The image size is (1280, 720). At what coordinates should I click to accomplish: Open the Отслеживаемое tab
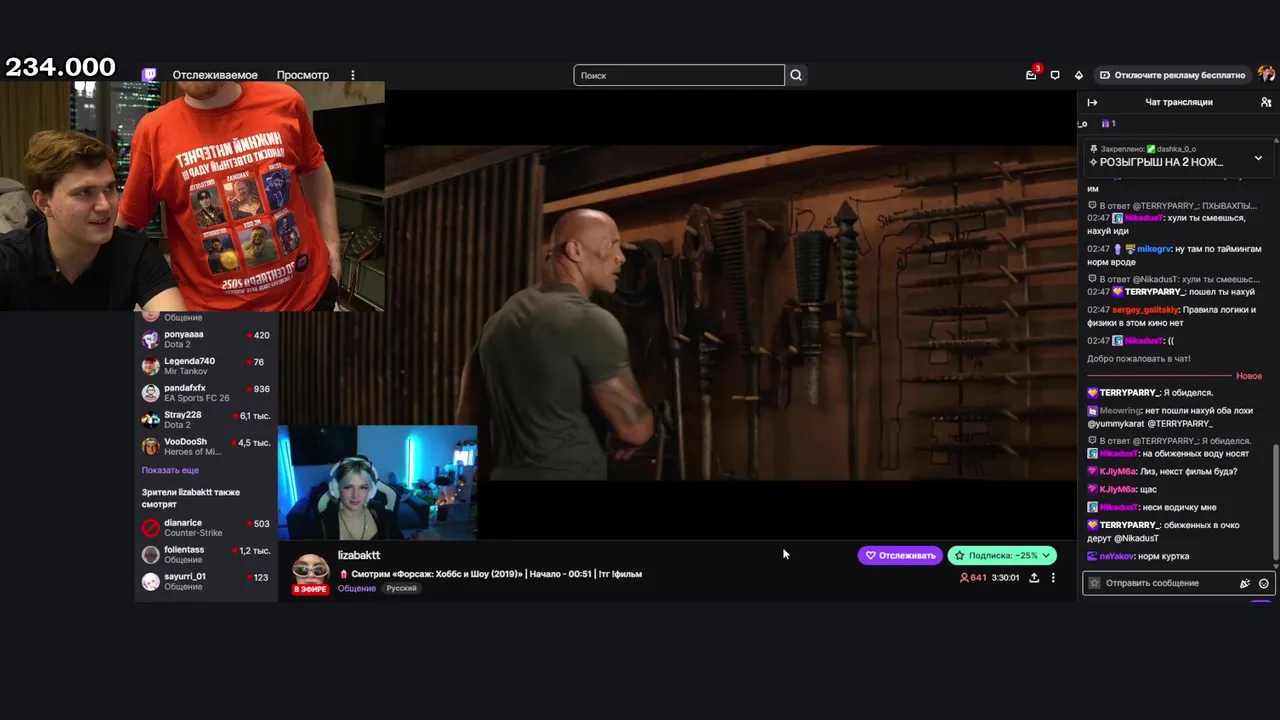point(215,75)
